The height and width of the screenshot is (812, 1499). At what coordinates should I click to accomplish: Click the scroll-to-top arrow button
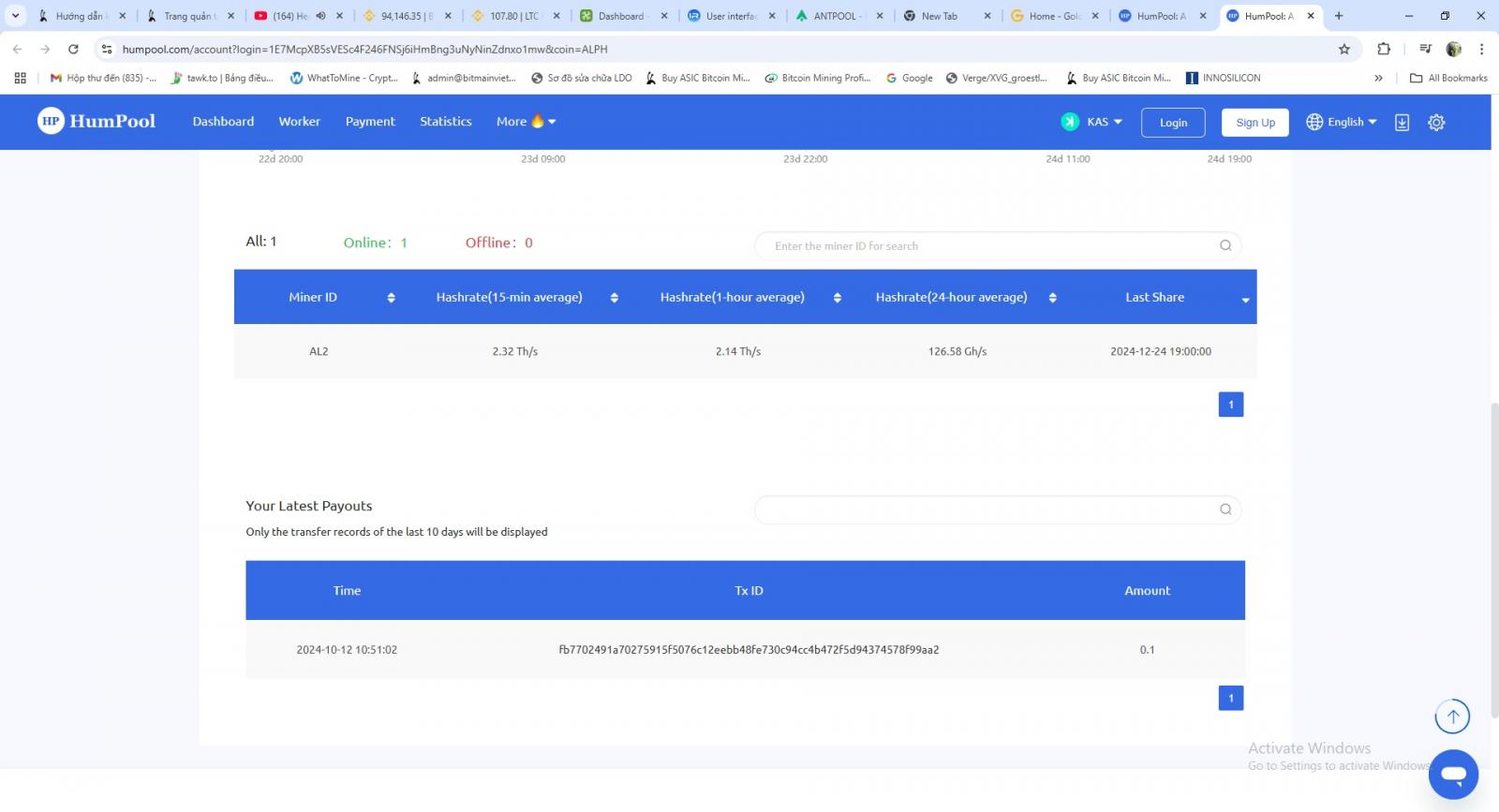click(1452, 717)
